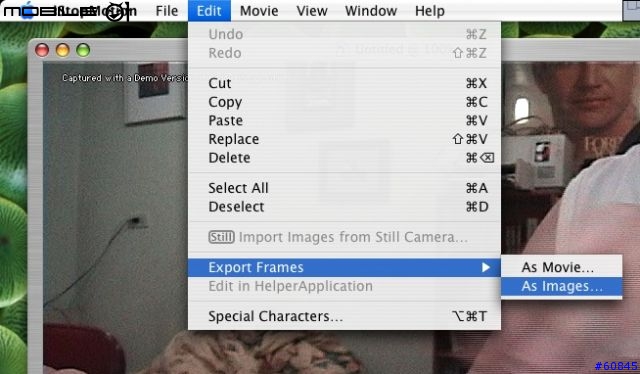Click the green zoom window button
The image size is (640, 374).
pyautogui.click(x=83, y=50)
